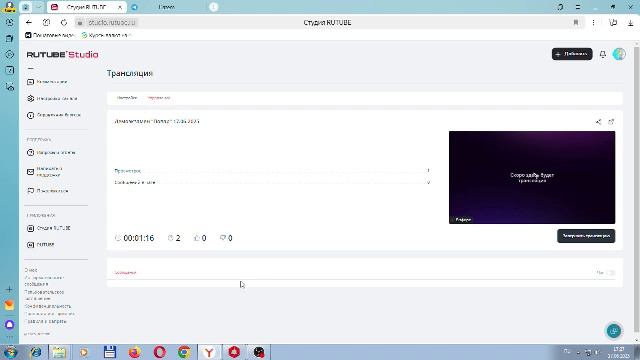Click the last footer link in sidebar list
This screenshot has height=360, width=640.
[x=45, y=321]
